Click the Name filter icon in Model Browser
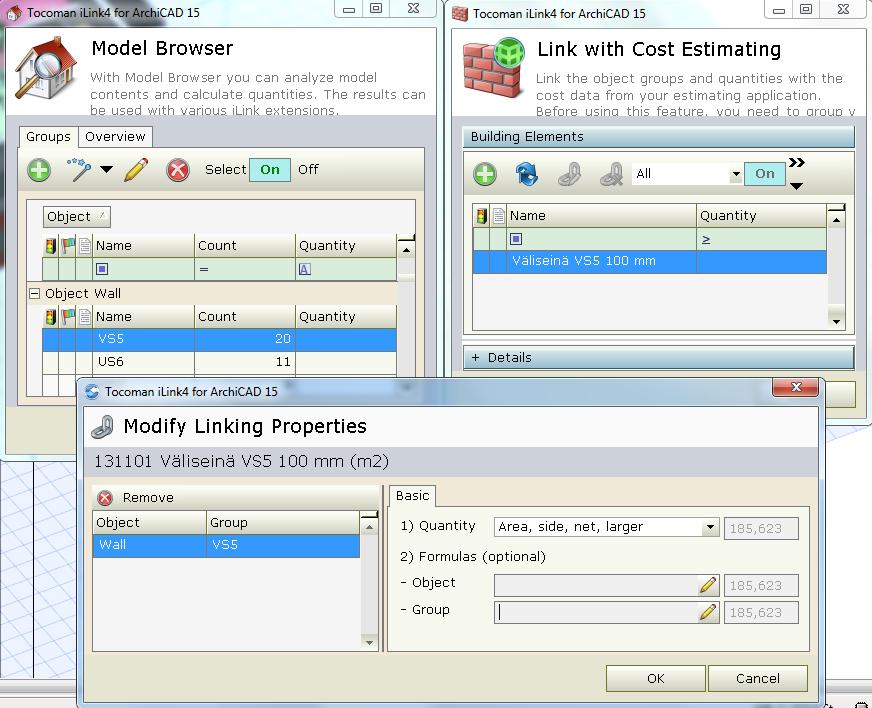Screen dimensions: 872x708 point(102,269)
